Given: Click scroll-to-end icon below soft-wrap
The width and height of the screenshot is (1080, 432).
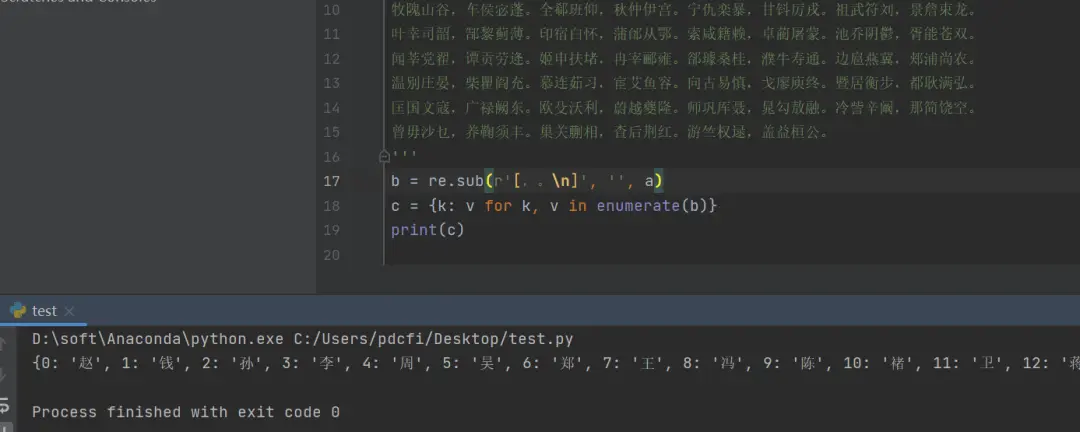Looking at the screenshot, I should [3, 427].
